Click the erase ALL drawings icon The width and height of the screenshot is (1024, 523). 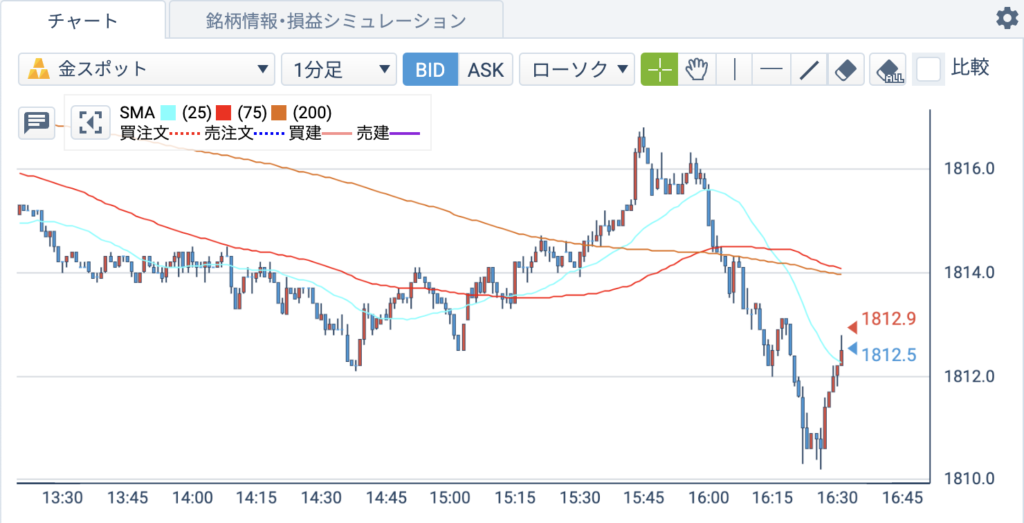[x=888, y=69]
